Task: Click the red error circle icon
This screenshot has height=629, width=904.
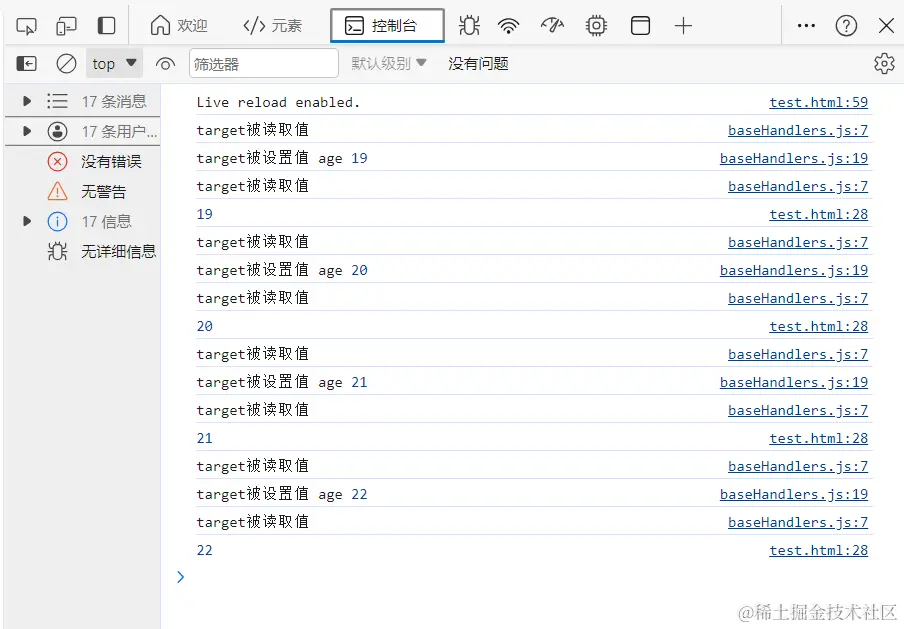Action: (x=57, y=161)
